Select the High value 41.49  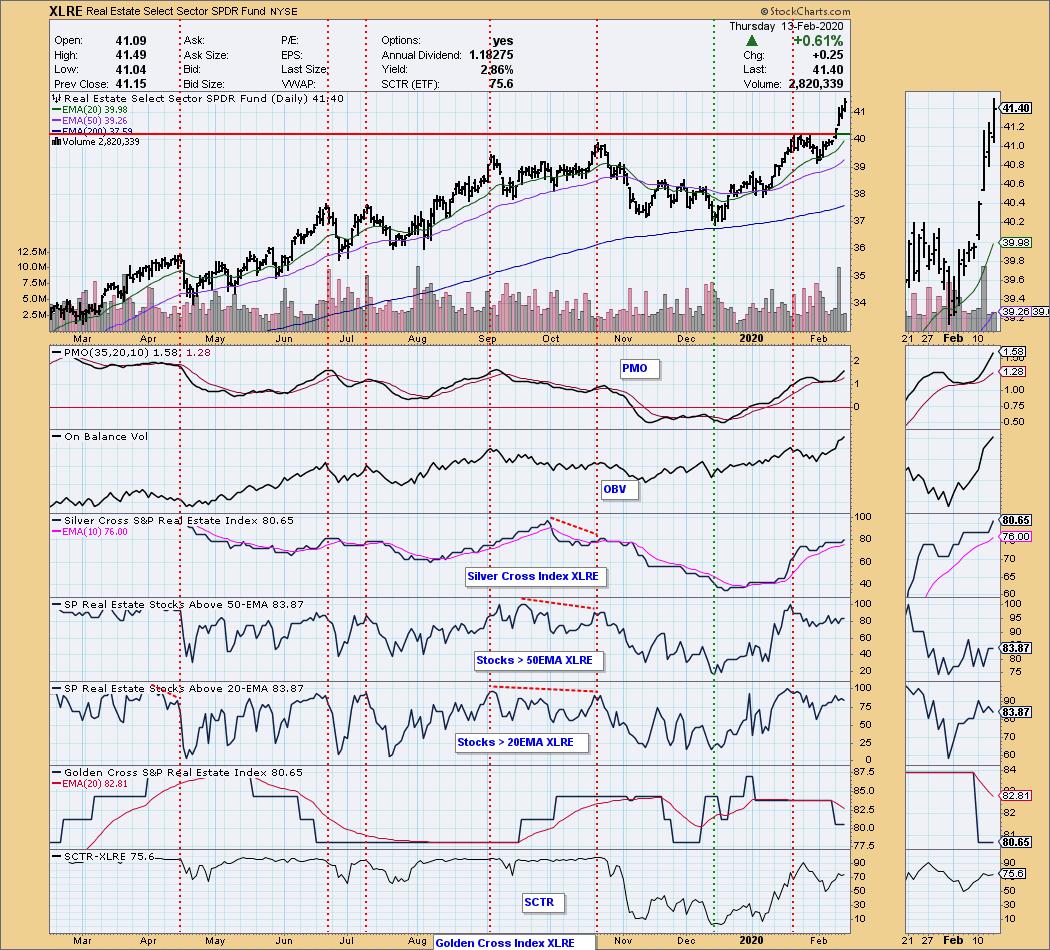131,55
